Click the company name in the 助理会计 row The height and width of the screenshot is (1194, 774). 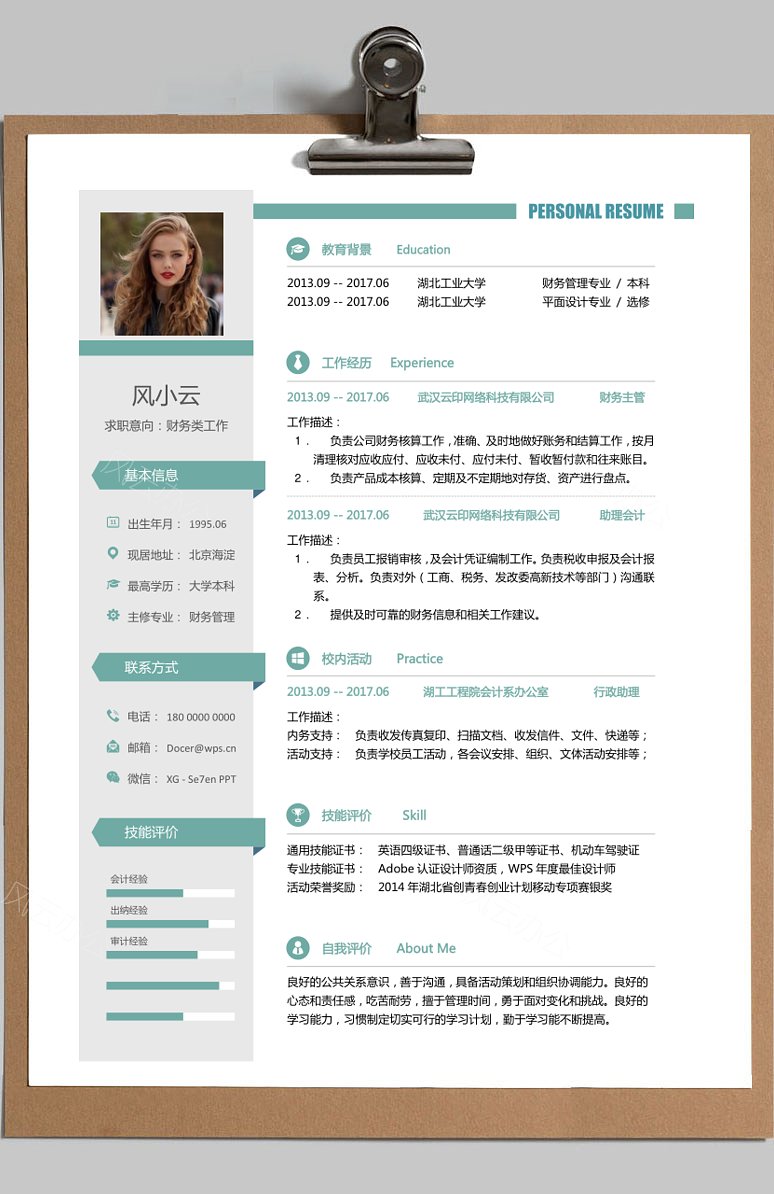tap(491, 516)
